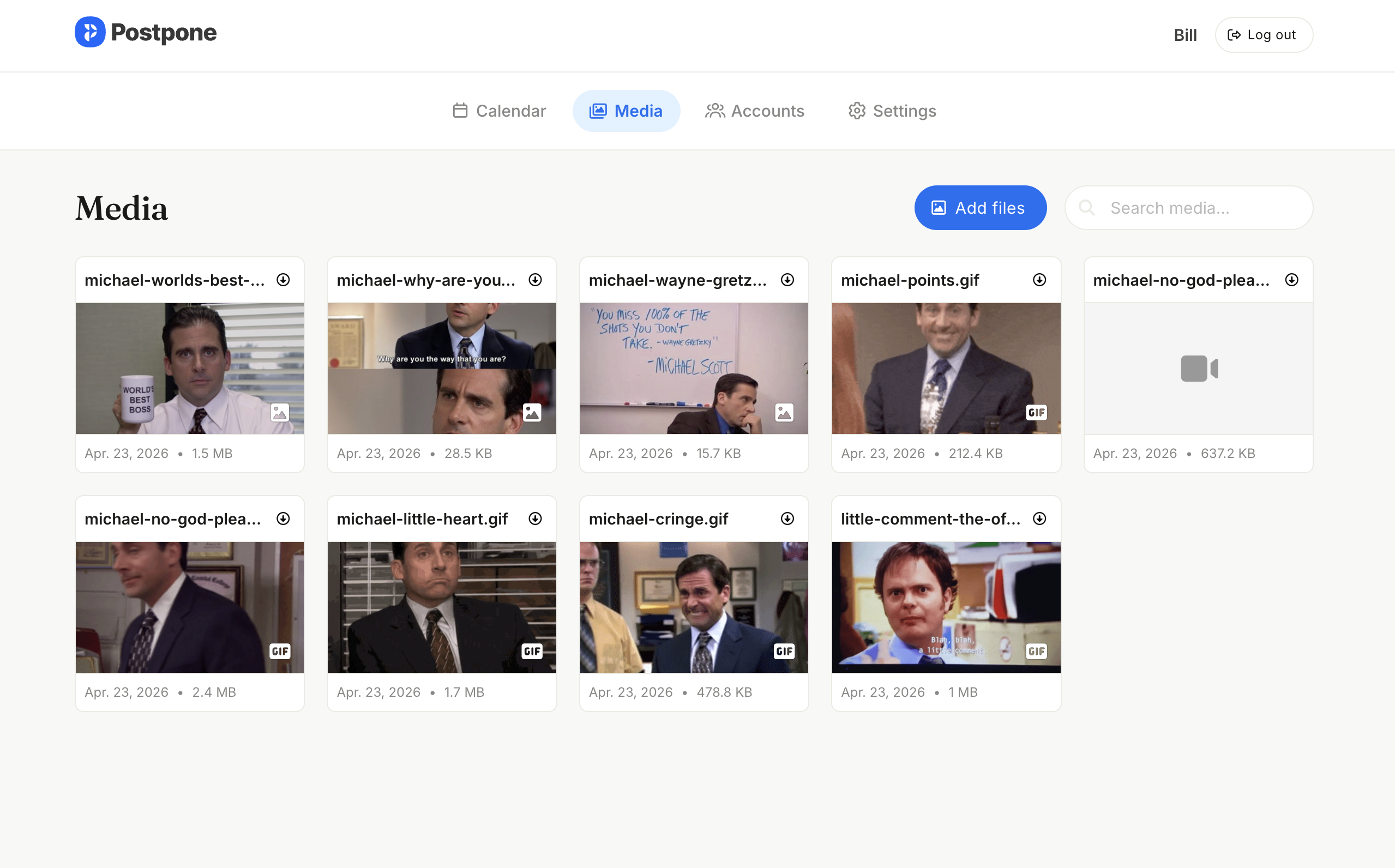
Task: Log out of Postpone
Action: [x=1264, y=34]
